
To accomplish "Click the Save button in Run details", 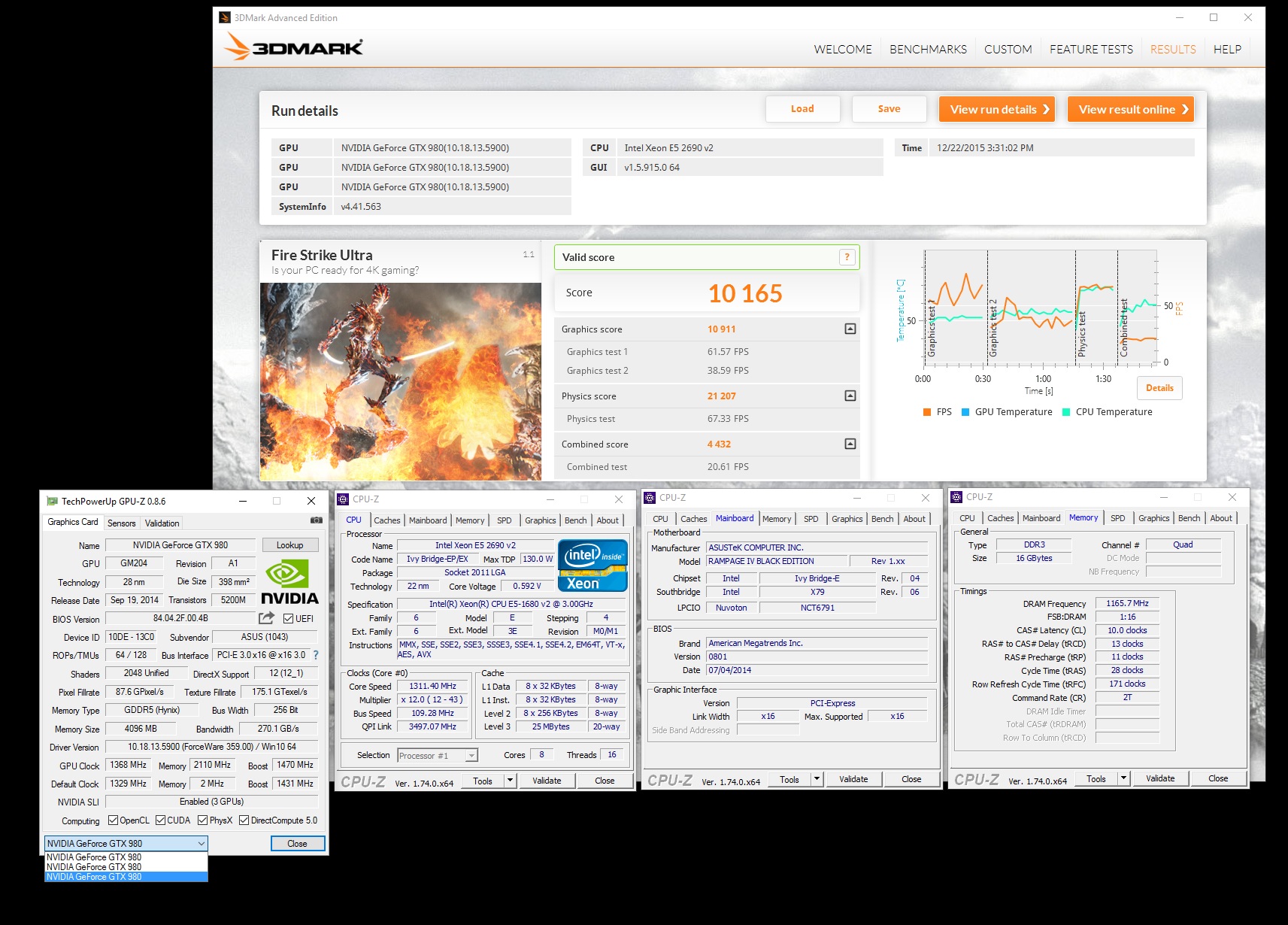I will [889, 109].
